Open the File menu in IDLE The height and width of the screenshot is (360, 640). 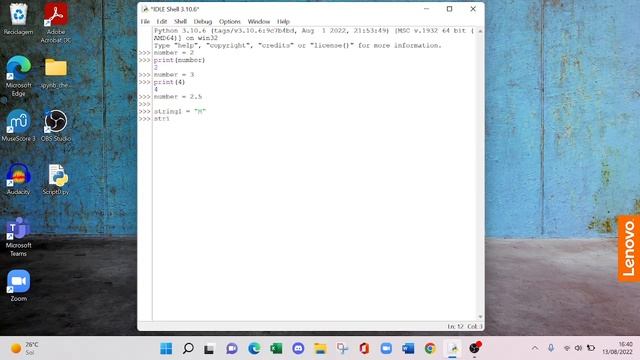coord(145,21)
